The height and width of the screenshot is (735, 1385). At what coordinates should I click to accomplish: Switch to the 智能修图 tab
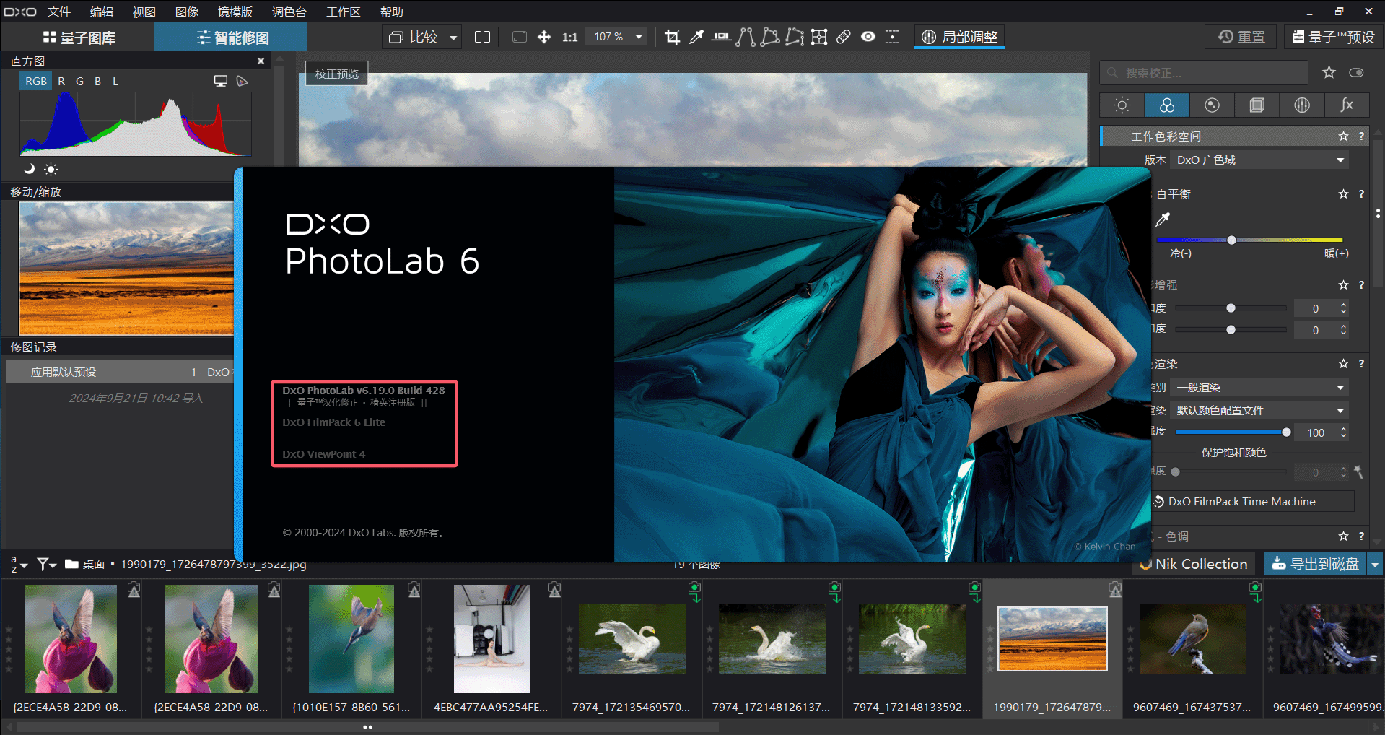point(231,38)
